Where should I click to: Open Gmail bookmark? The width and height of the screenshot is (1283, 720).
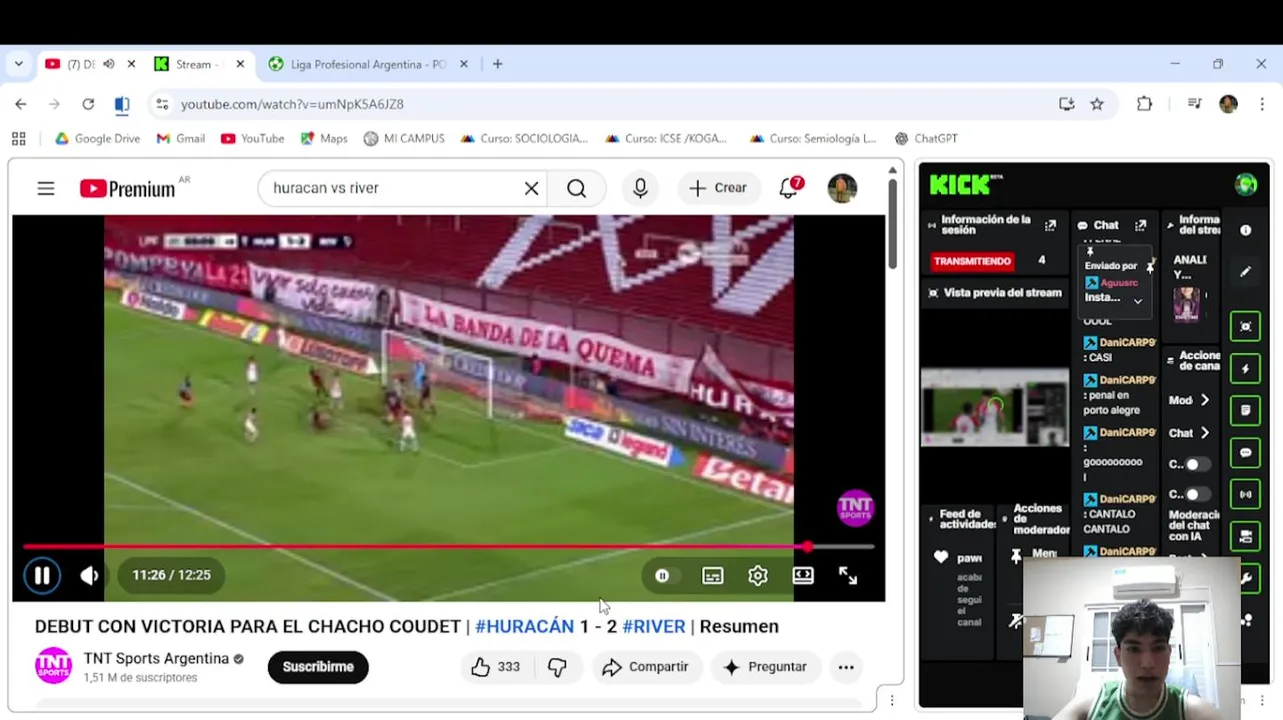pyautogui.click(x=181, y=139)
